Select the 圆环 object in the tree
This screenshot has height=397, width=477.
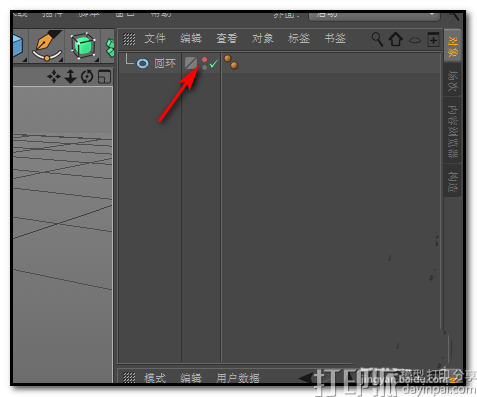[165, 63]
